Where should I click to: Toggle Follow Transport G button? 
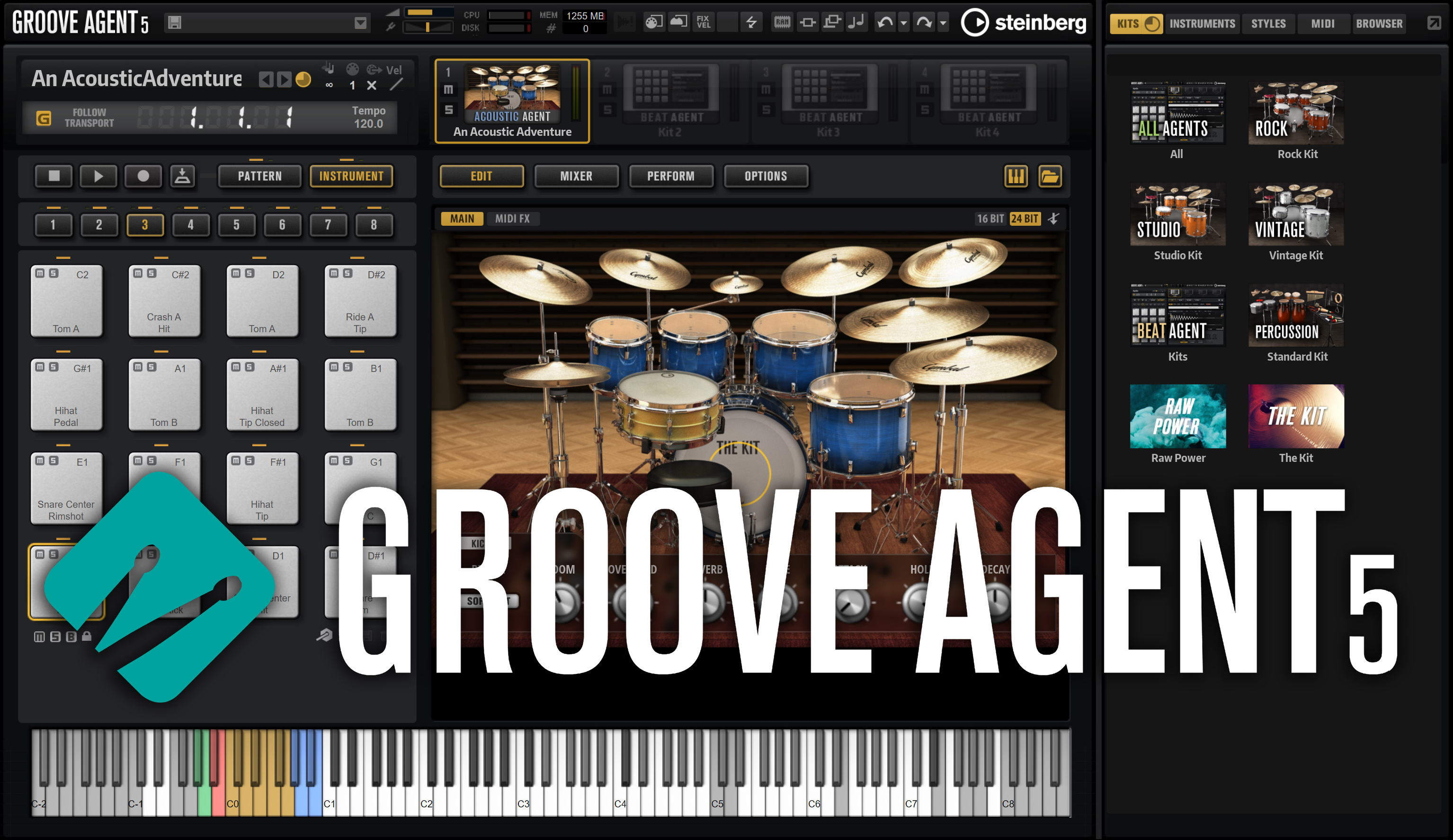(44, 118)
